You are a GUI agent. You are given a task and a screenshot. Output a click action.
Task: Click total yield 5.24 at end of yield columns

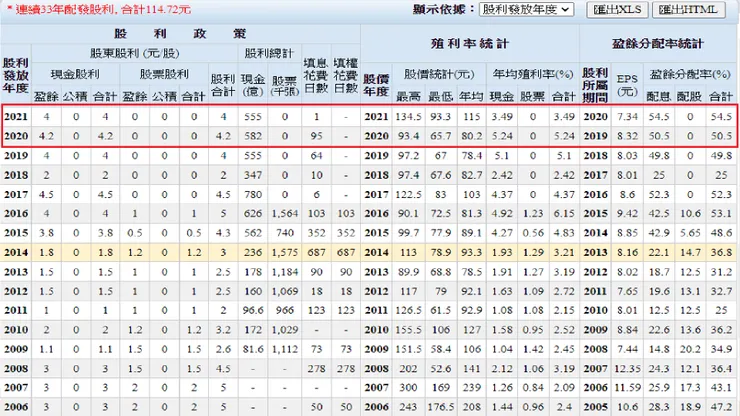pyautogui.click(x=564, y=136)
